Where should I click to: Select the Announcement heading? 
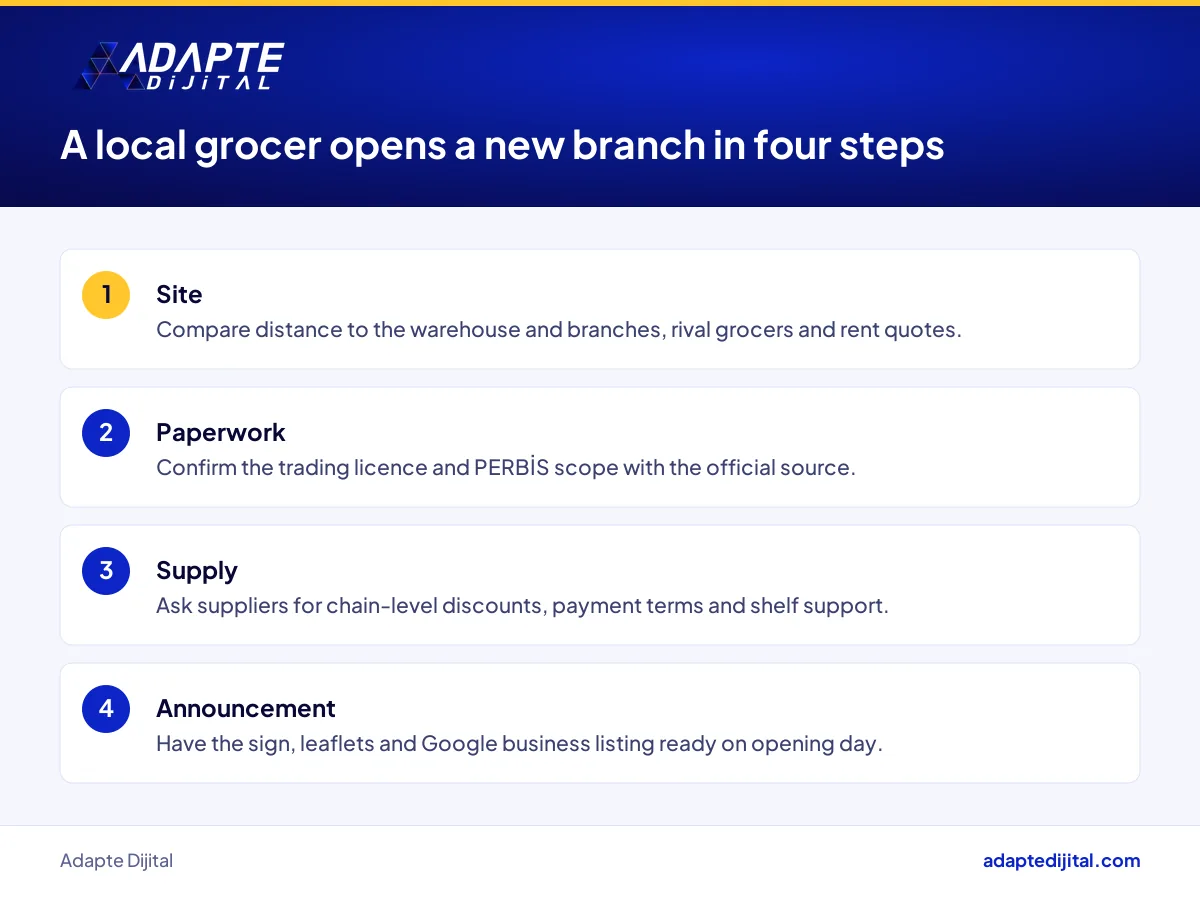246,708
